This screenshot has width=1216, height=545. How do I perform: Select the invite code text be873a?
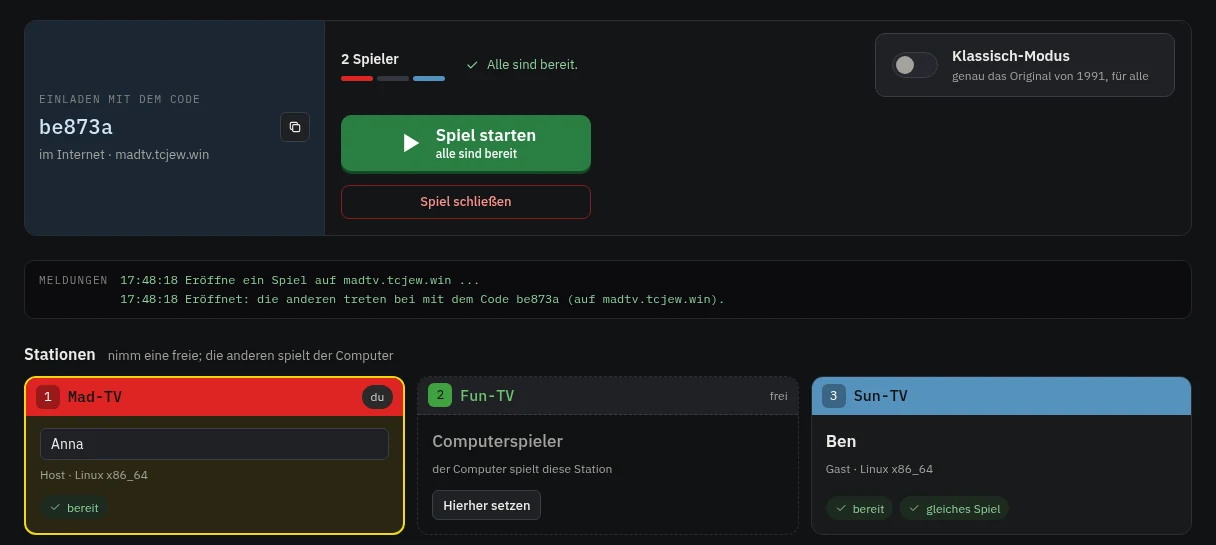76,127
